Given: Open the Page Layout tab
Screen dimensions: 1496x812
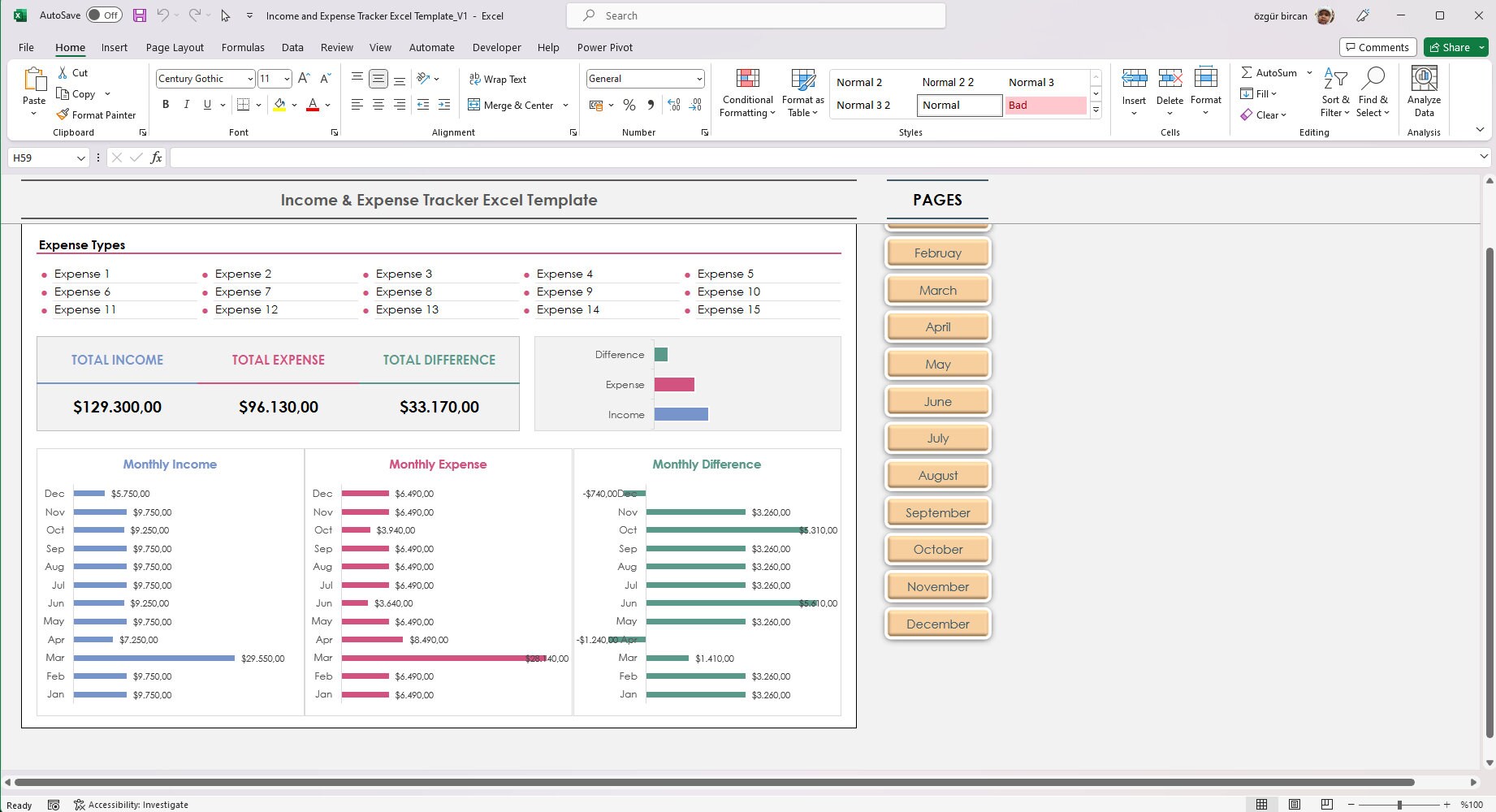Looking at the screenshot, I should pos(175,47).
